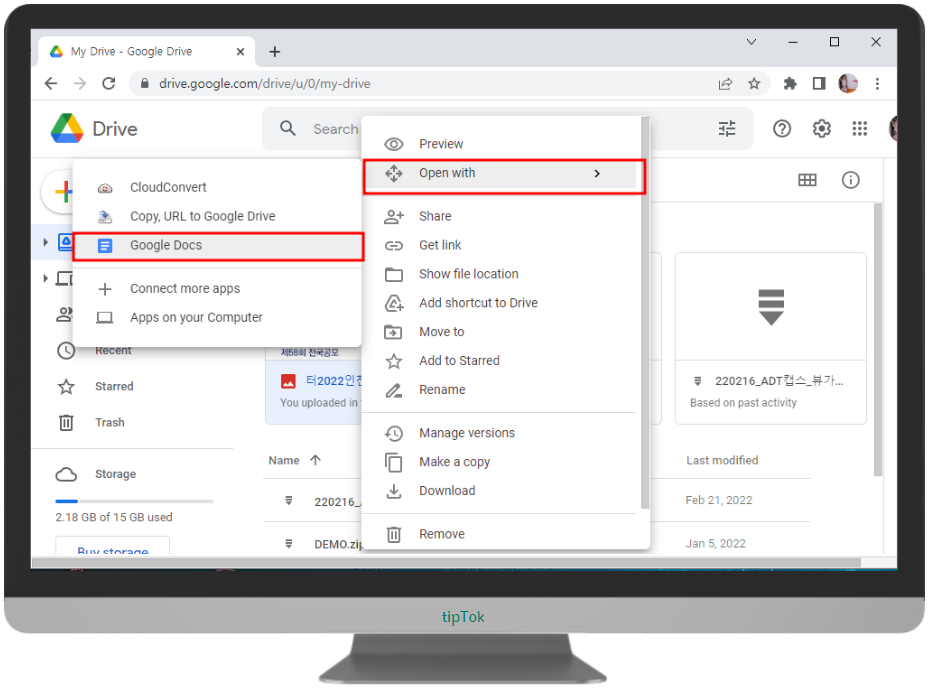Open the Help question mark icon
The width and height of the screenshot is (929, 690).
pyautogui.click(x=781, y=129)
